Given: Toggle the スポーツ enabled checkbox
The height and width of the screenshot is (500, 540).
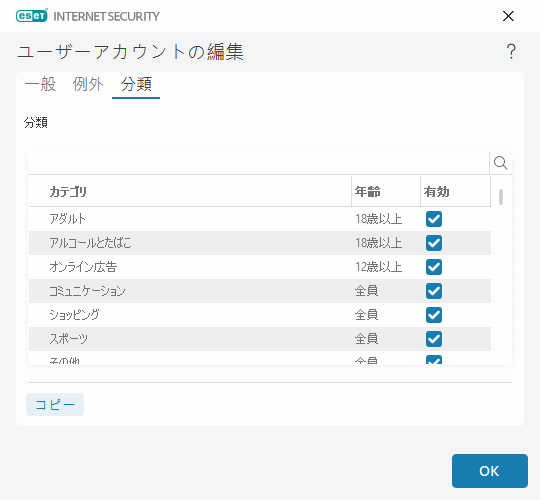Looking at the screenshot, I should coord(434,339).
